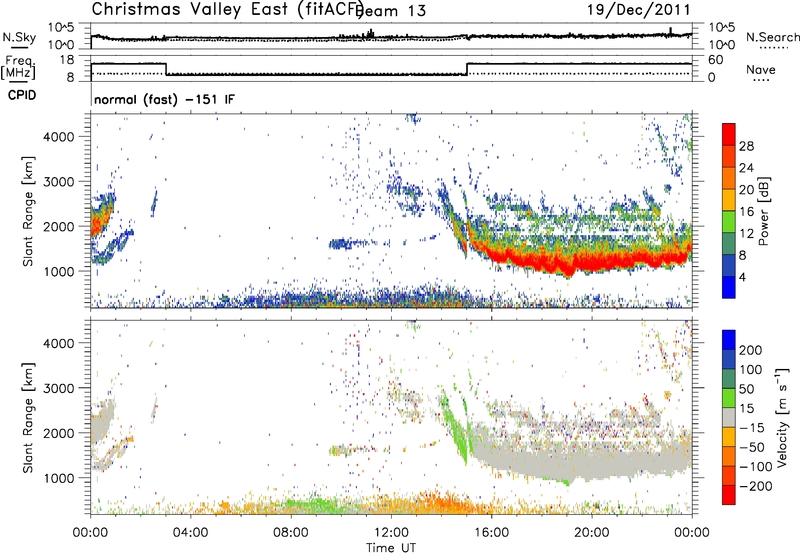800x554 pixels.
Task: Click the 'CPID' label
Action: [22, 95]
